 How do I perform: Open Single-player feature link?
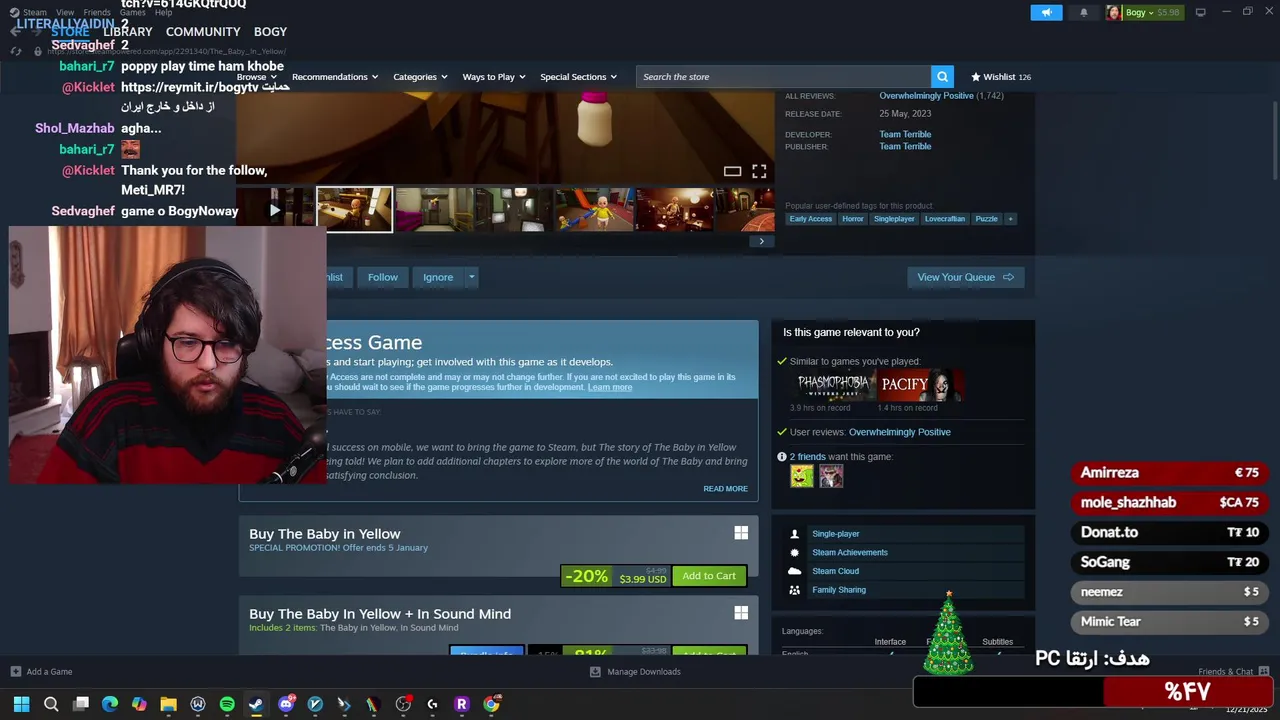[x=836, y=534]
